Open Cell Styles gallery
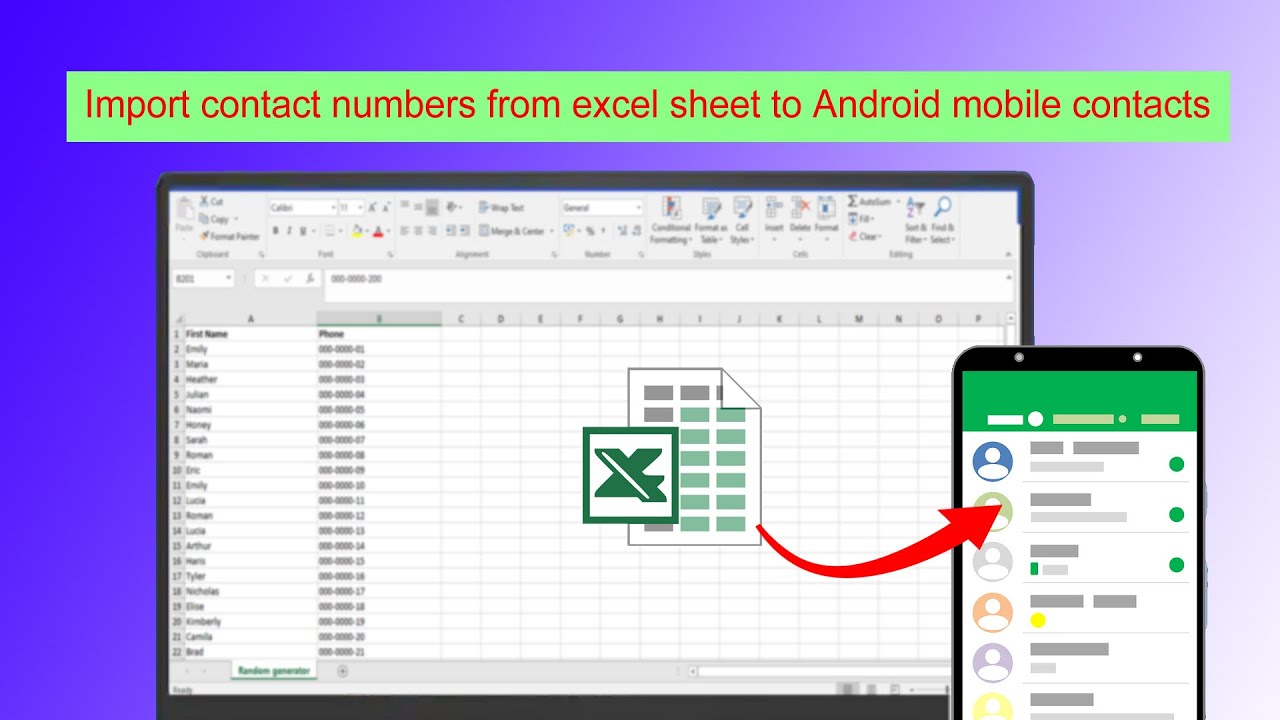 click(x=742, y=220)
